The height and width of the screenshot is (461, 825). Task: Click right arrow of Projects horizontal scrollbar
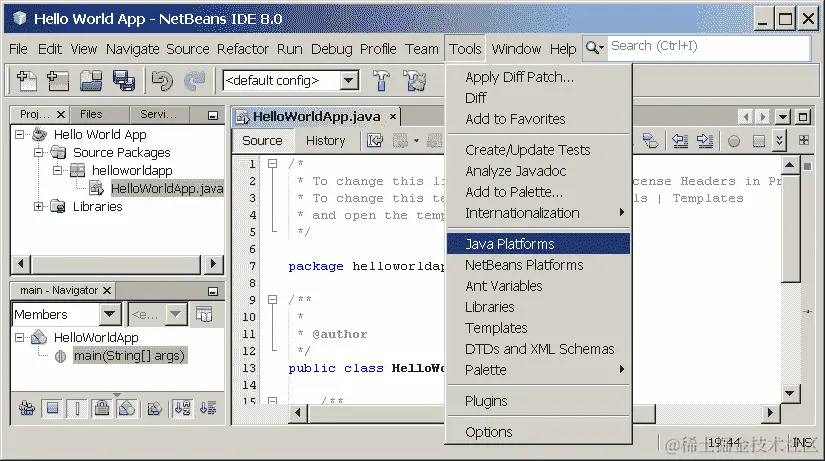(x=213, y=264)
